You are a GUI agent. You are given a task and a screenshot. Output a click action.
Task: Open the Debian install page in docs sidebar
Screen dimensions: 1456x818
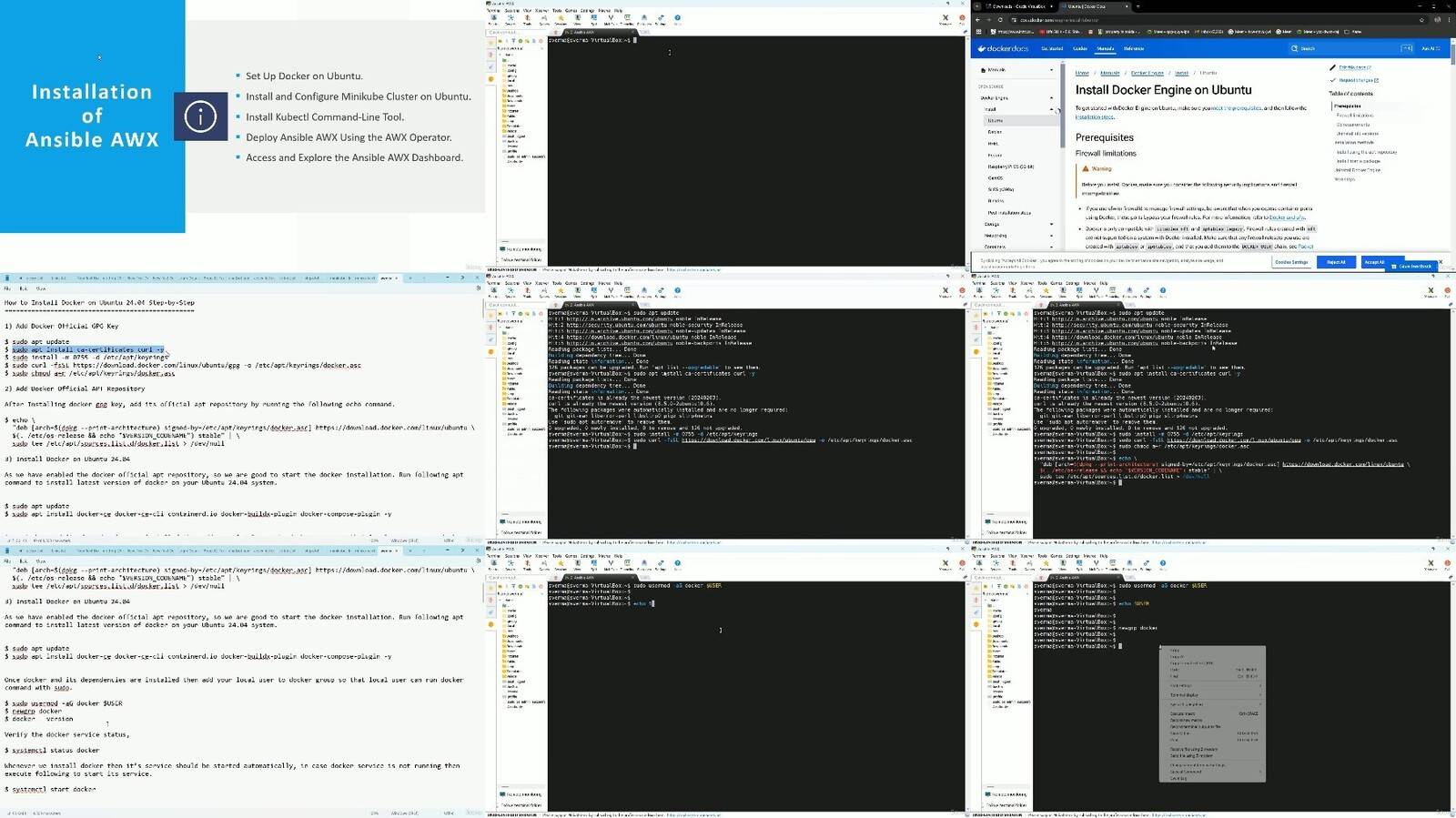[995, 132]
